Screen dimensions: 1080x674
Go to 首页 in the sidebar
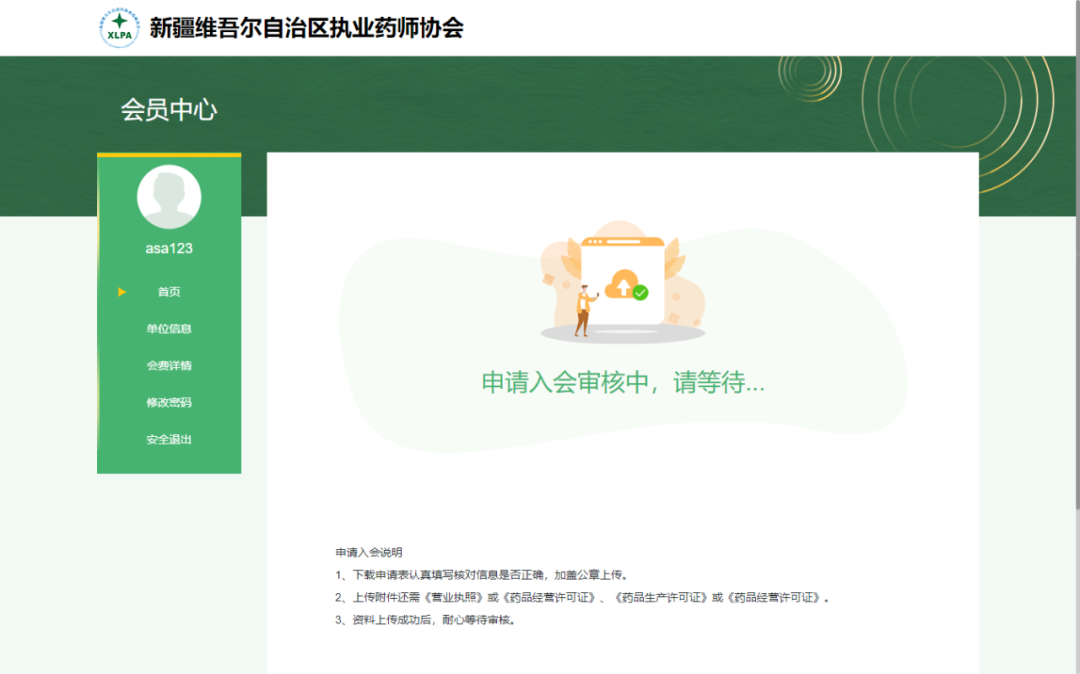169,292
